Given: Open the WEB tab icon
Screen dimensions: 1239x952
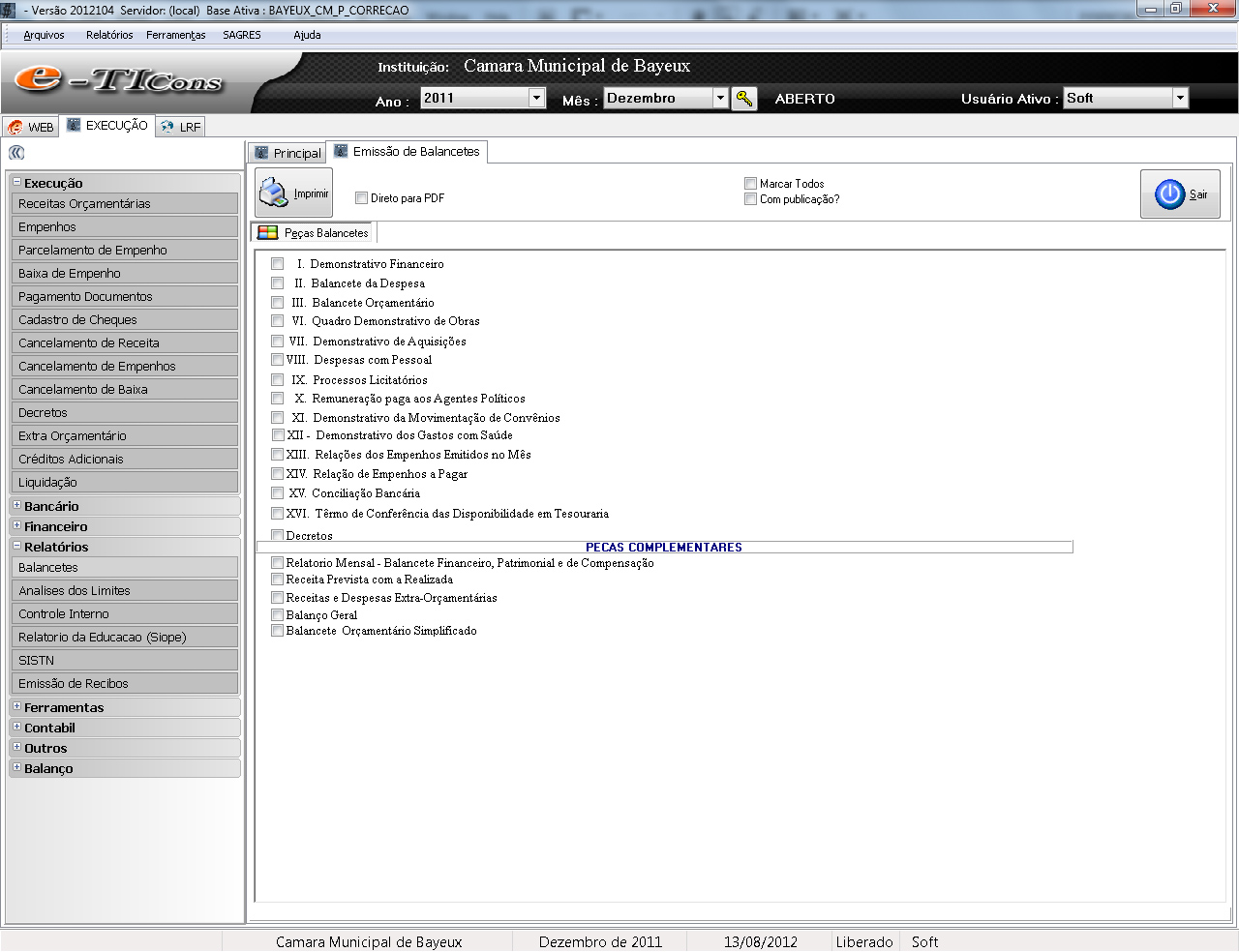Looking at the screenshot, I should click(15, 127).
